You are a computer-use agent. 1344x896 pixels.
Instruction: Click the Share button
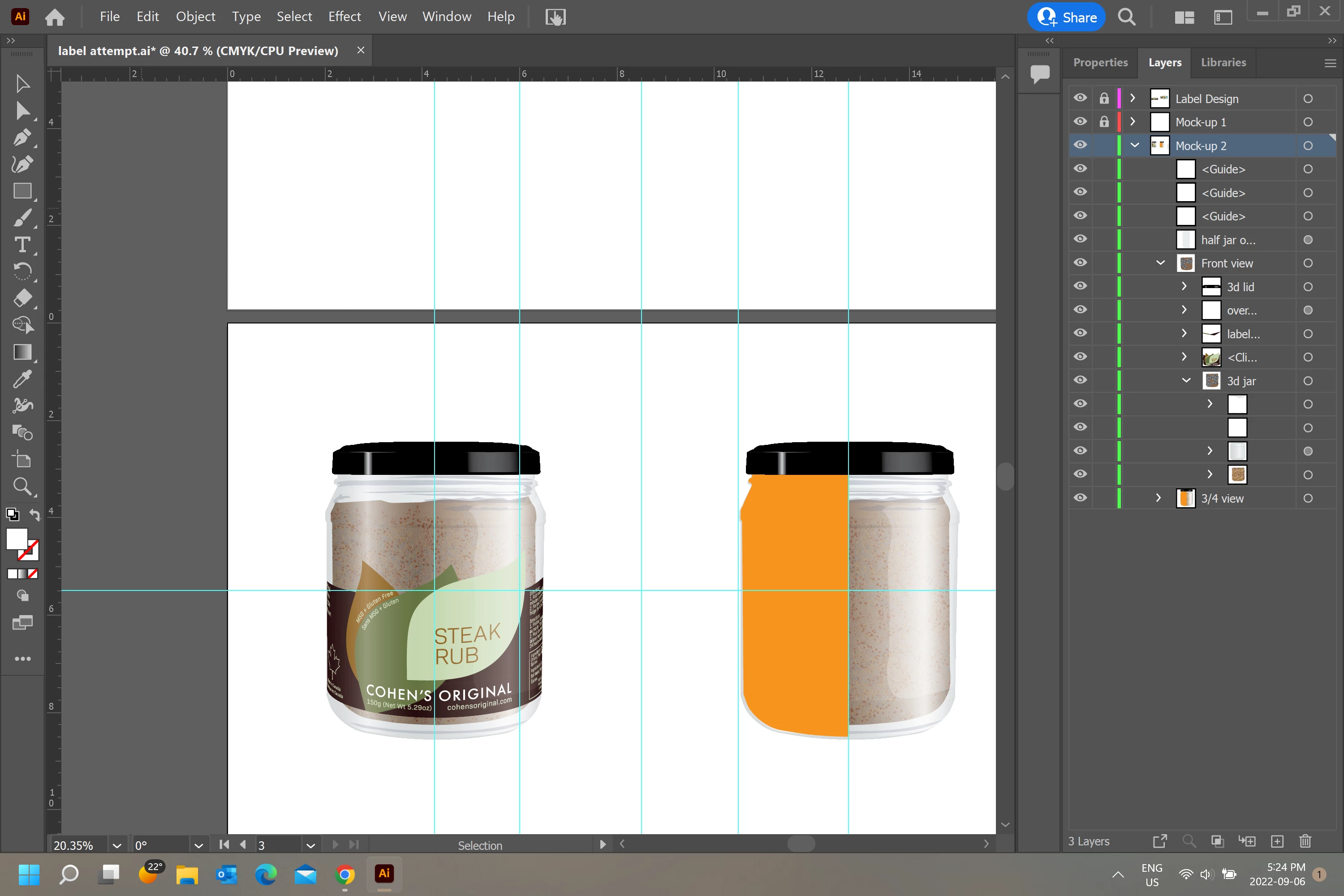(1066, 17)
